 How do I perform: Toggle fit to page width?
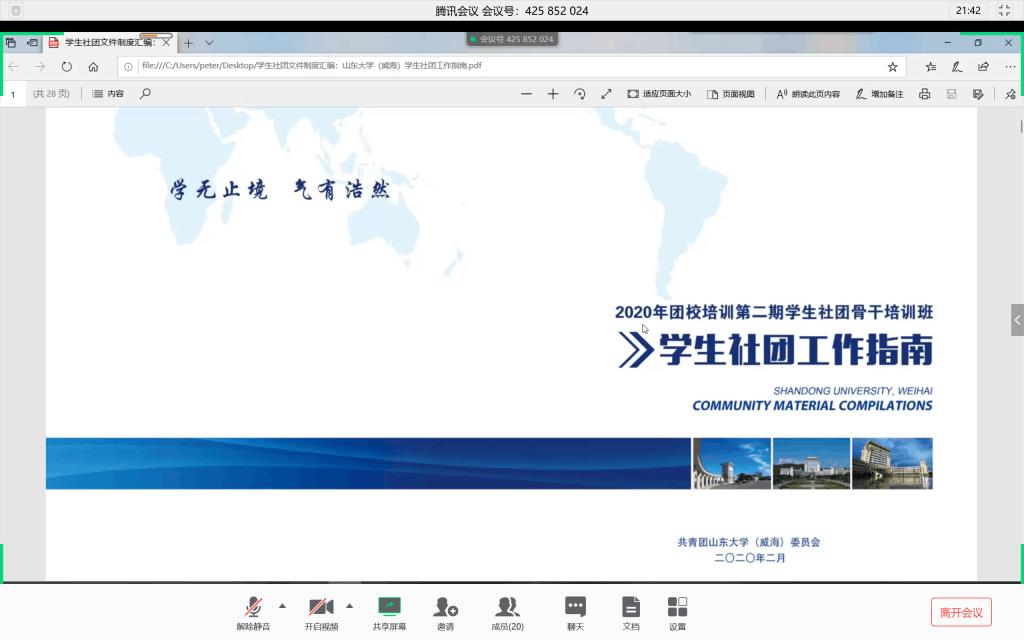(x=659, y=94)
